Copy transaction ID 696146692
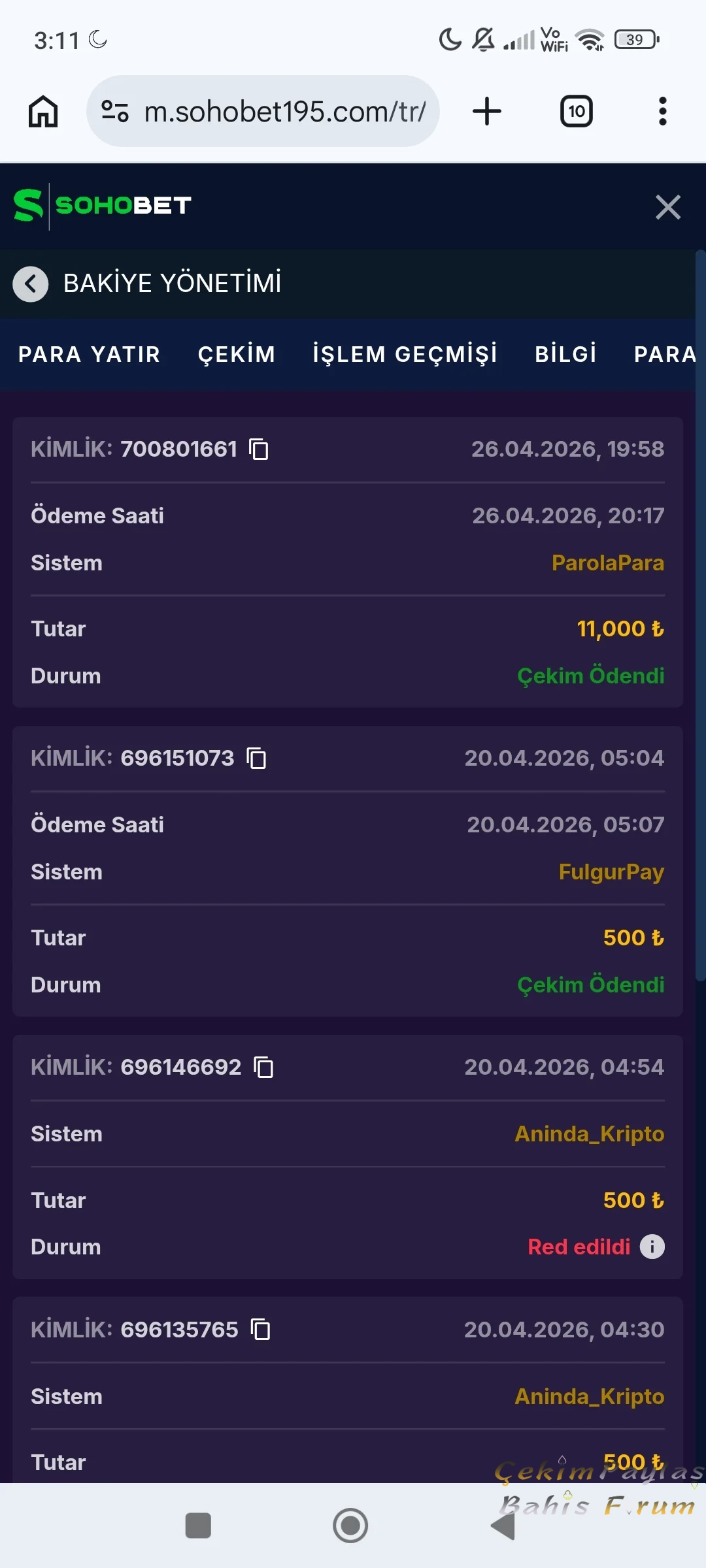The width and height of the screenshot is (706, 1568). click(x=264, y=1068)
